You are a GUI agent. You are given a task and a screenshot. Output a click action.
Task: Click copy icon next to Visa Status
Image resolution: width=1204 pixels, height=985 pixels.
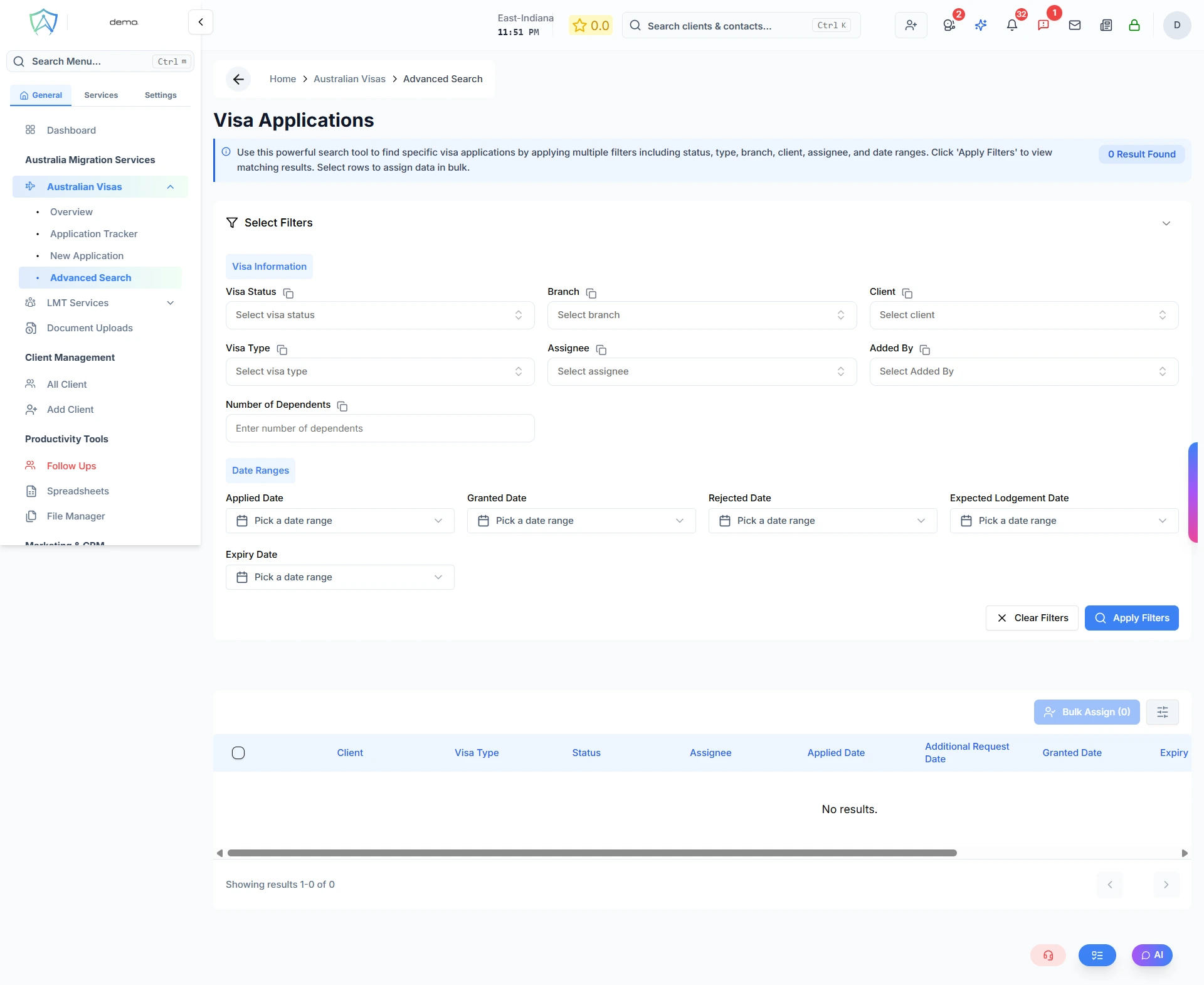[x=288, y=293]
